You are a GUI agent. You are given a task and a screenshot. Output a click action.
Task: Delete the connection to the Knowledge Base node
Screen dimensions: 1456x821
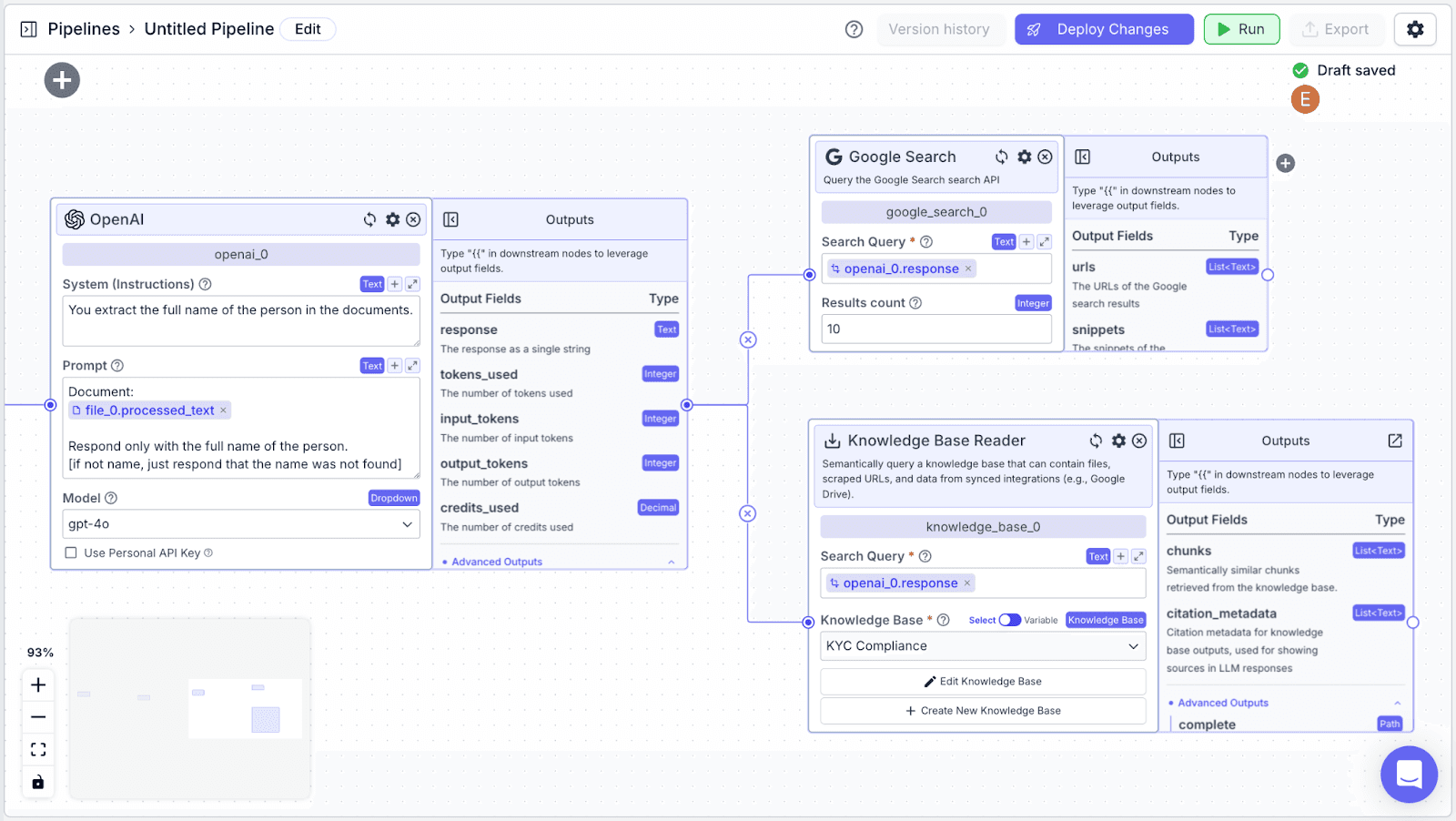[748, 513]
